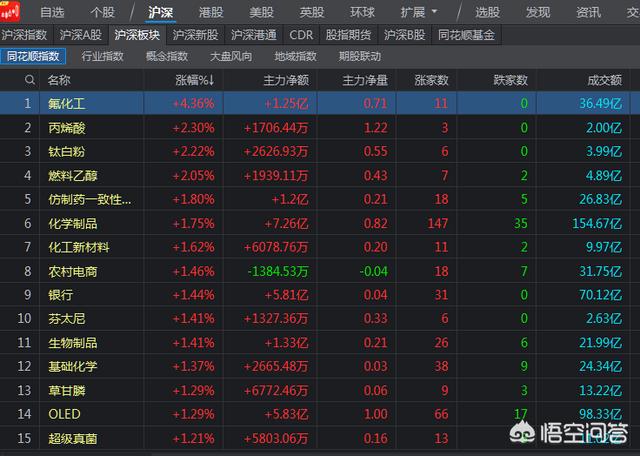Select the 化学制品 row name
Image resolution: width=640 pixels, height=456 pixels.
[73, 224]
